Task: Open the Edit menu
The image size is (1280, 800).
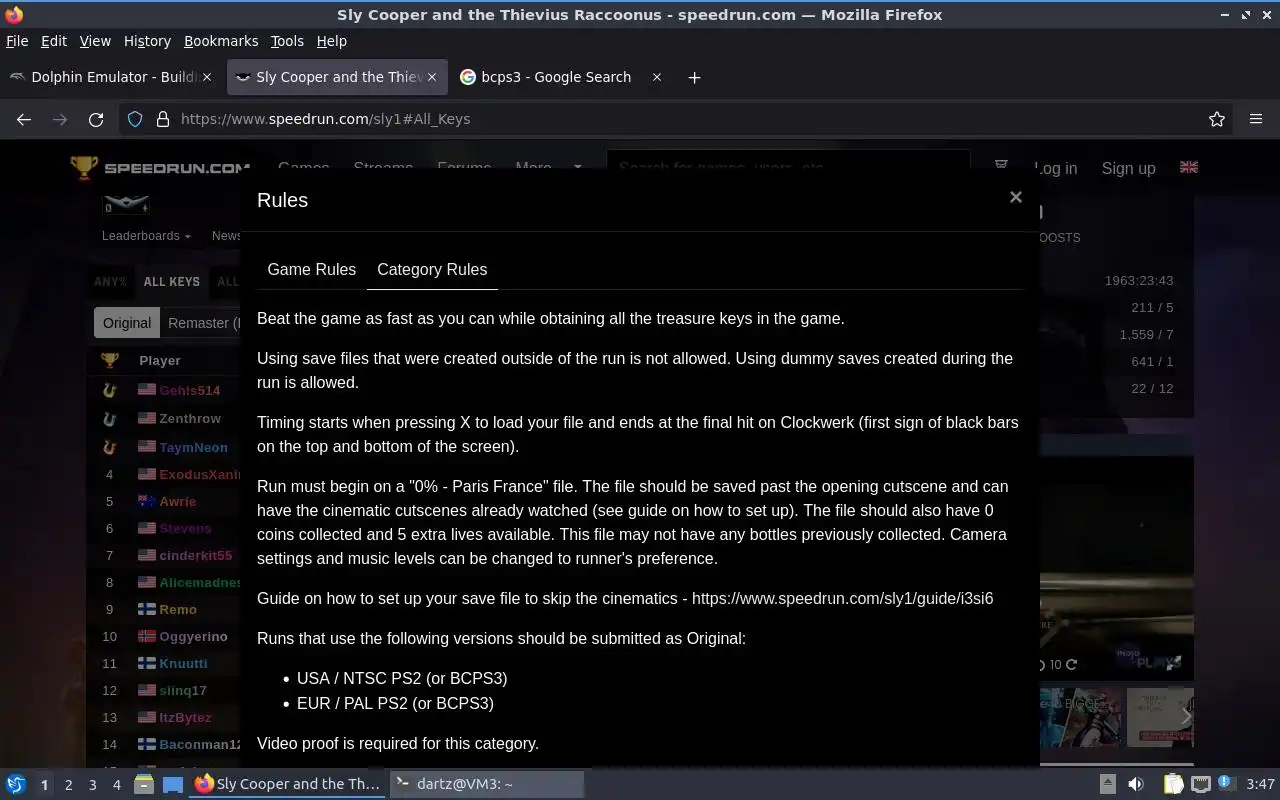Action: coord(54,41)
